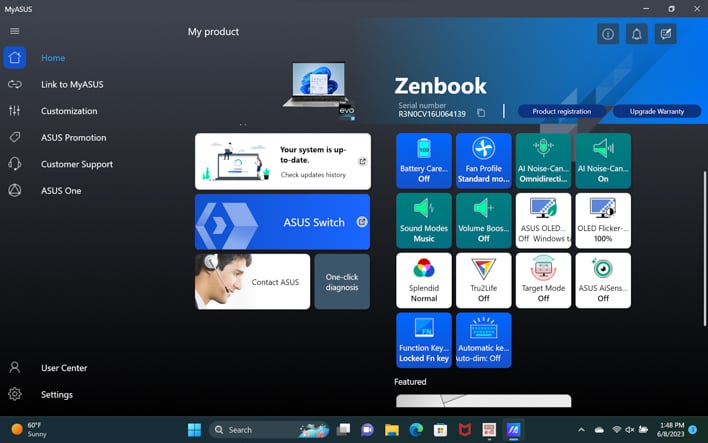Screen dimensions: 708x443
Task: Open AI Noise-Canceling microphone tile
Action: [x=543, y=161]
